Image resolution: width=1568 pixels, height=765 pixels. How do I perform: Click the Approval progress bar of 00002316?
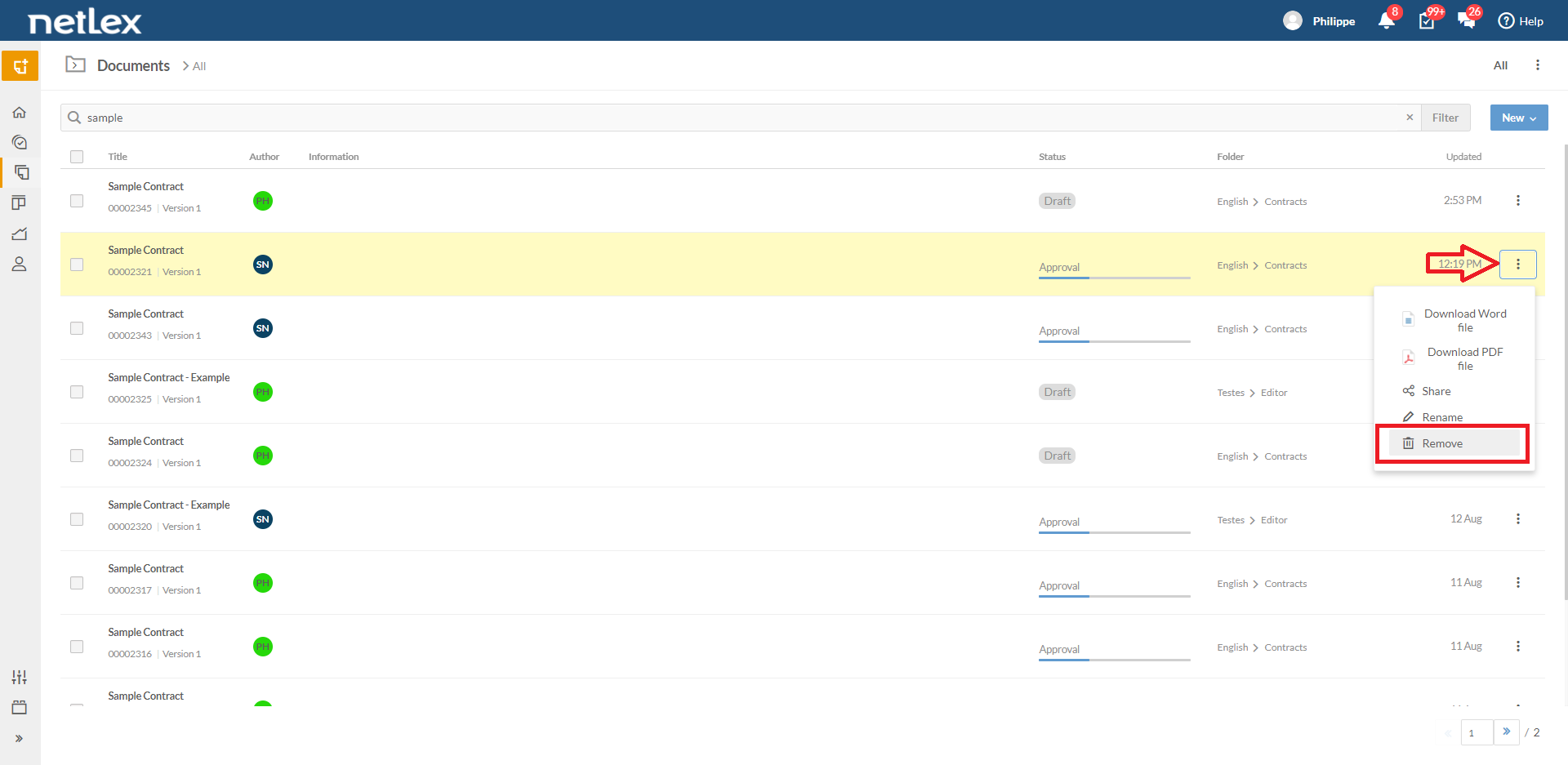[1114, 660]
